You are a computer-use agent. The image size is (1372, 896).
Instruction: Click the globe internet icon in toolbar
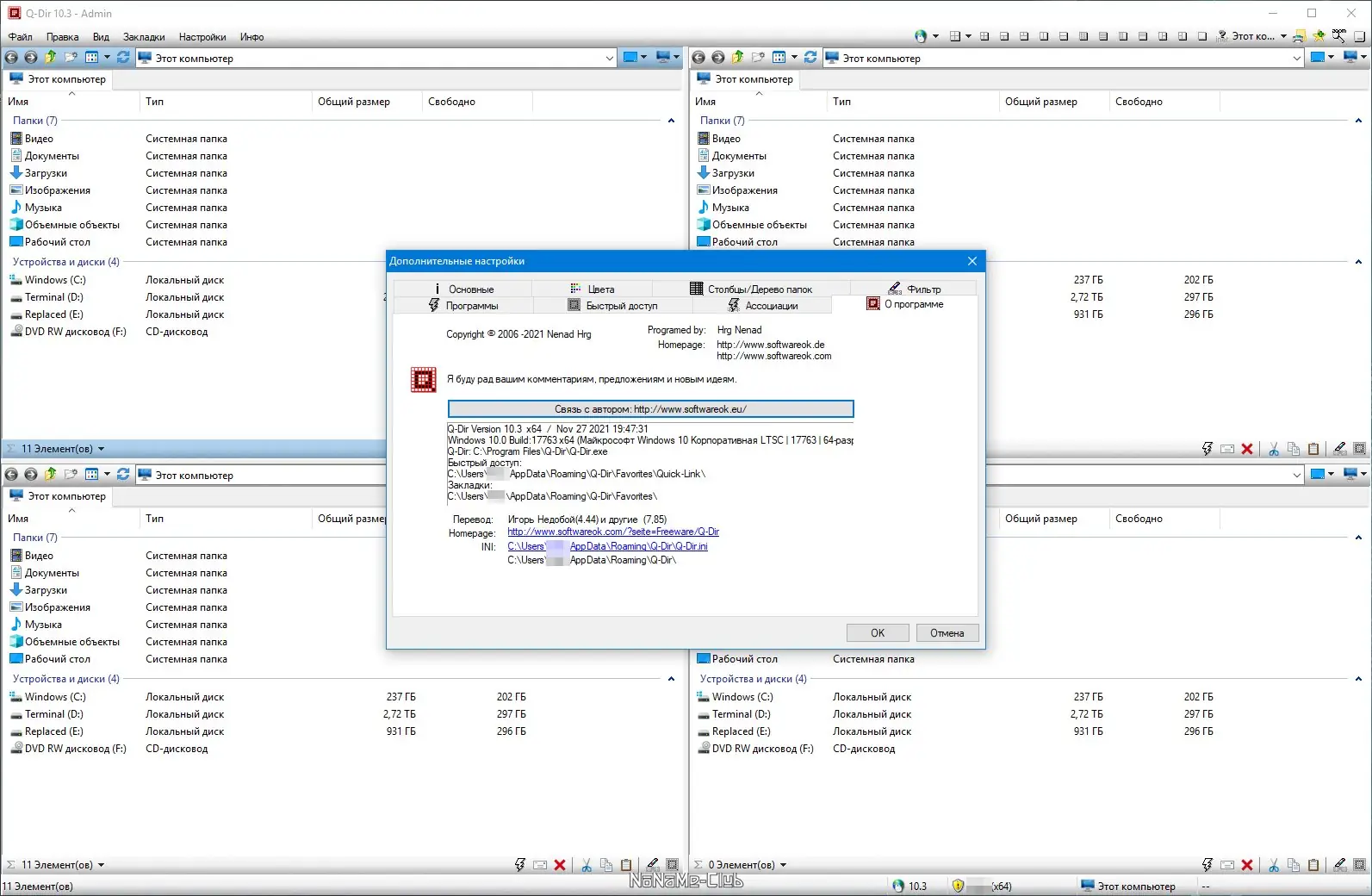921,36
